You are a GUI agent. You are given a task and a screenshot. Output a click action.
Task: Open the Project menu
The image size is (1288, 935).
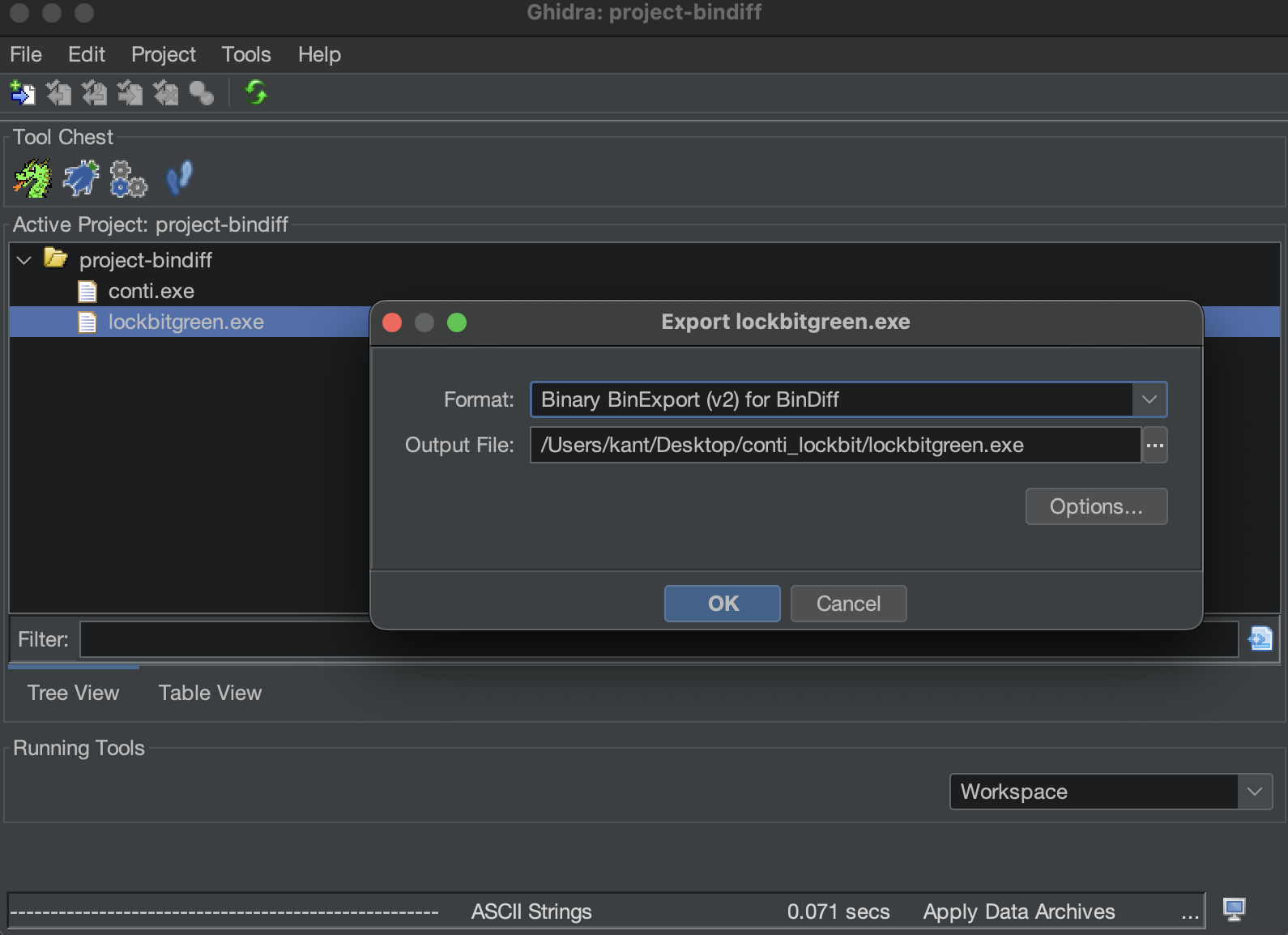pos(164,54)
